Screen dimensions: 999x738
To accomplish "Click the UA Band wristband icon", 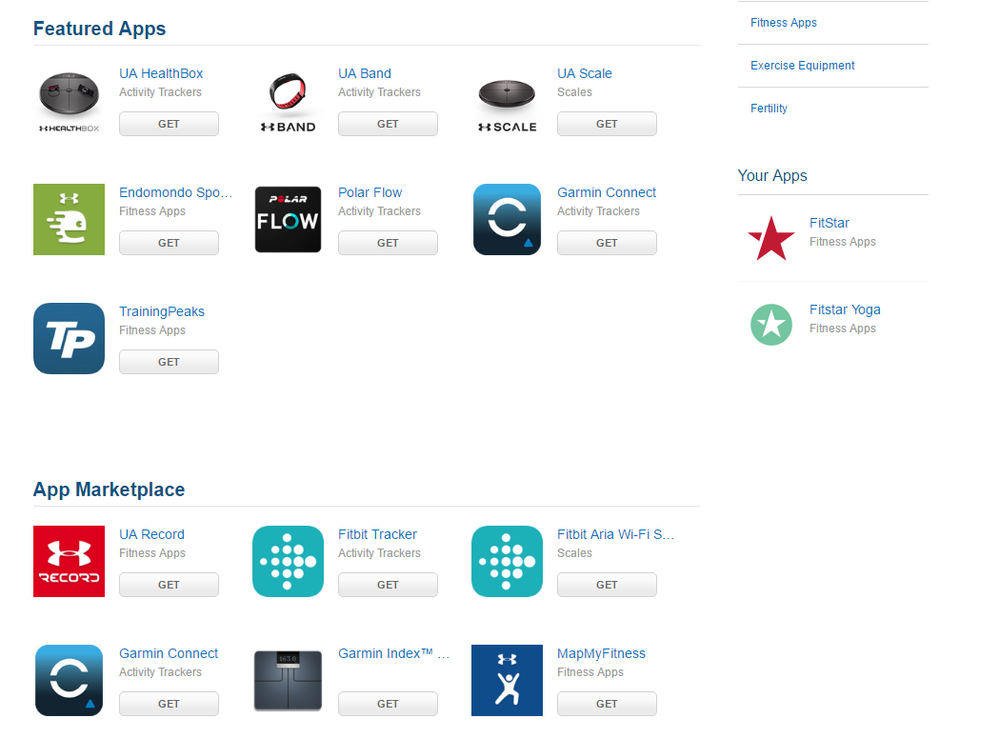I will click(x=288, y=101).
